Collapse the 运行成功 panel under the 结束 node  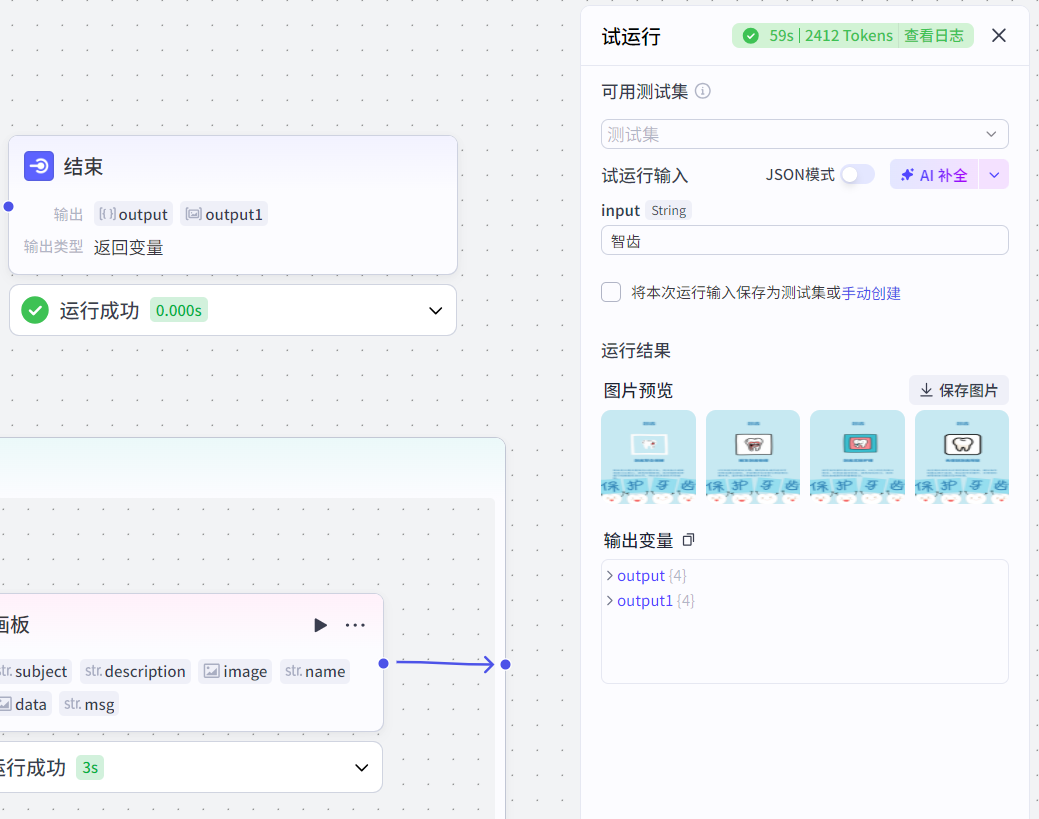(435, 310)
